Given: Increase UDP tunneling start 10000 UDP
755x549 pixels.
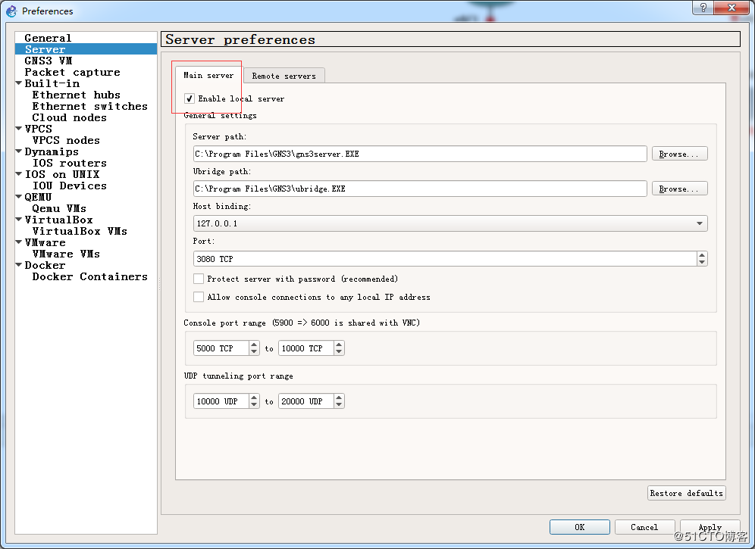Looking at the screenshot, I should tap(254, 397).
